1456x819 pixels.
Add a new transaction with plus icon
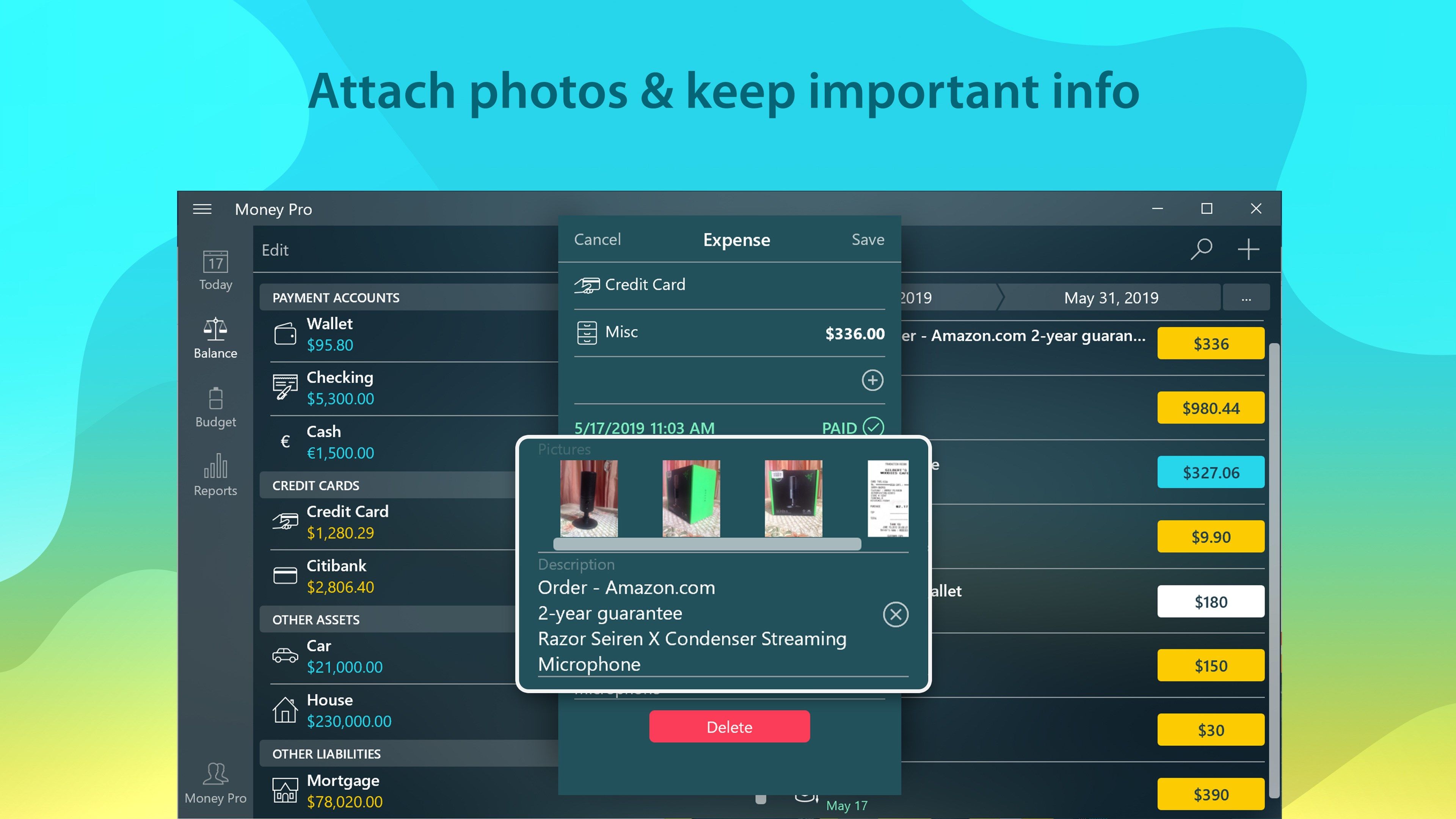(x=1249, y=249)
